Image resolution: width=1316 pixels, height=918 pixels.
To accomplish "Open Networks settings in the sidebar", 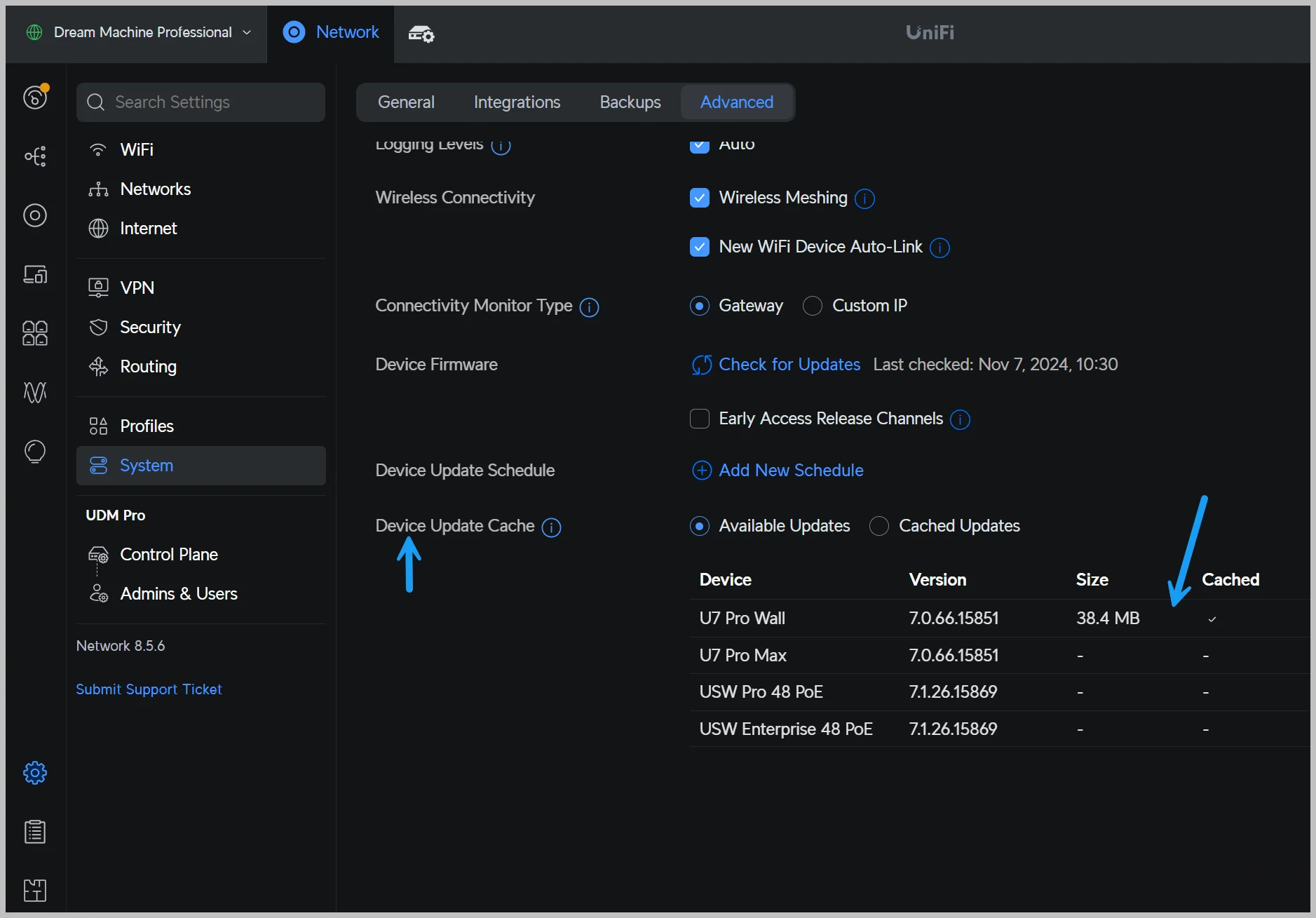I will click(201, 189).
